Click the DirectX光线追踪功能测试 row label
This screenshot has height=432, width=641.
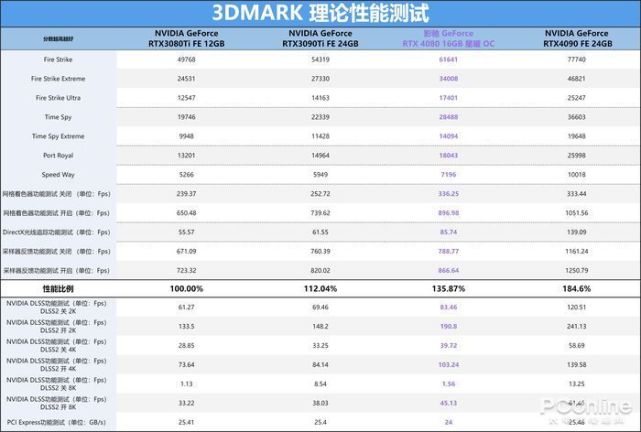(56, 232)
